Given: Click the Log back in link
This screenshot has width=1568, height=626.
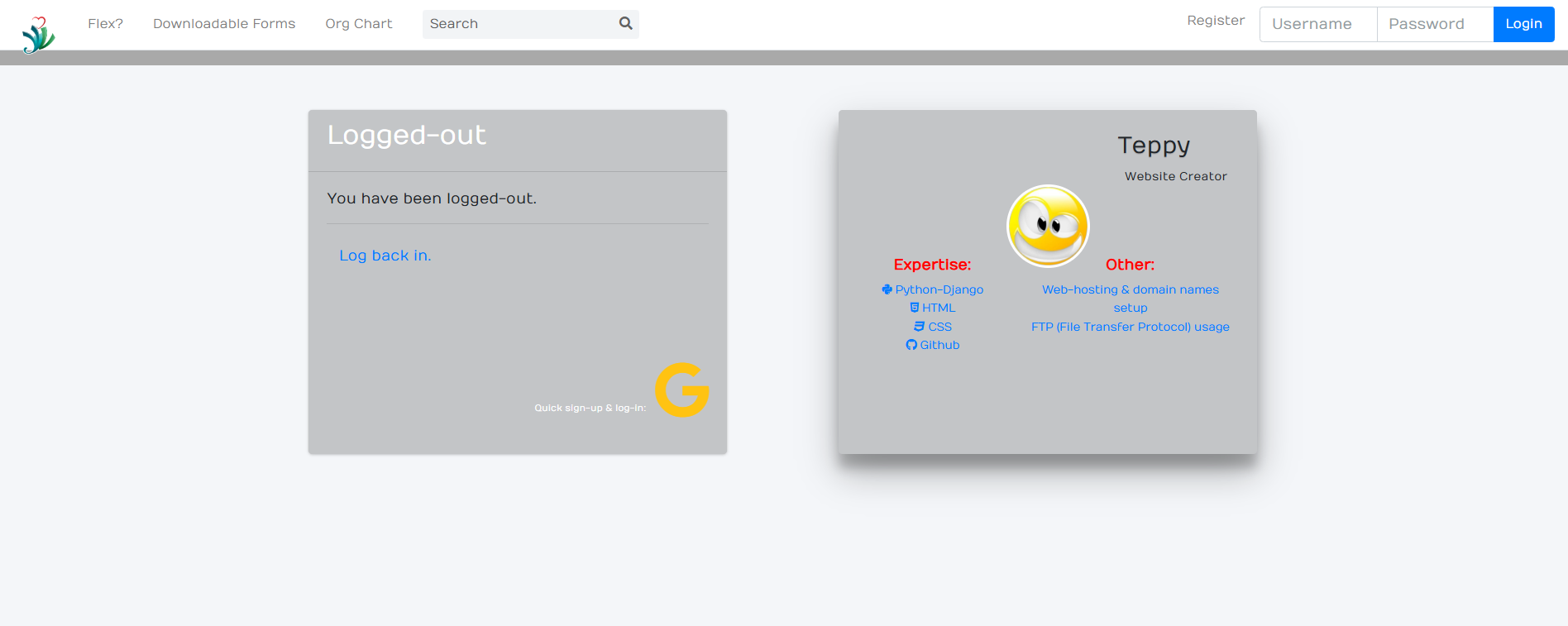Looking at the screenshot, I should coord(385,256).
